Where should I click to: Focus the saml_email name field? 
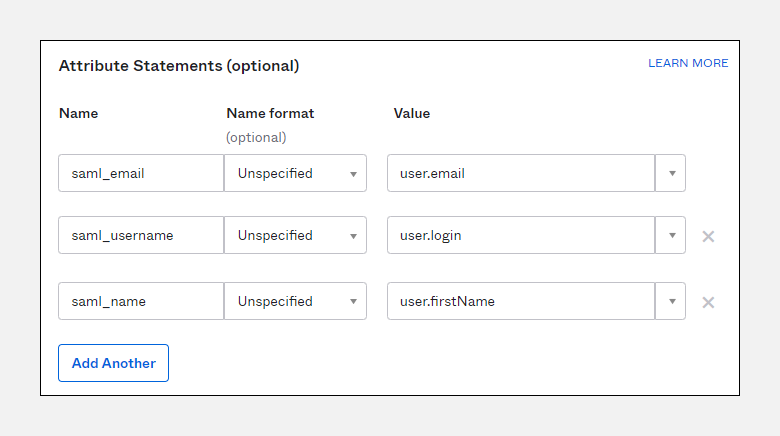pyautogui.click(x=141, y=173)
